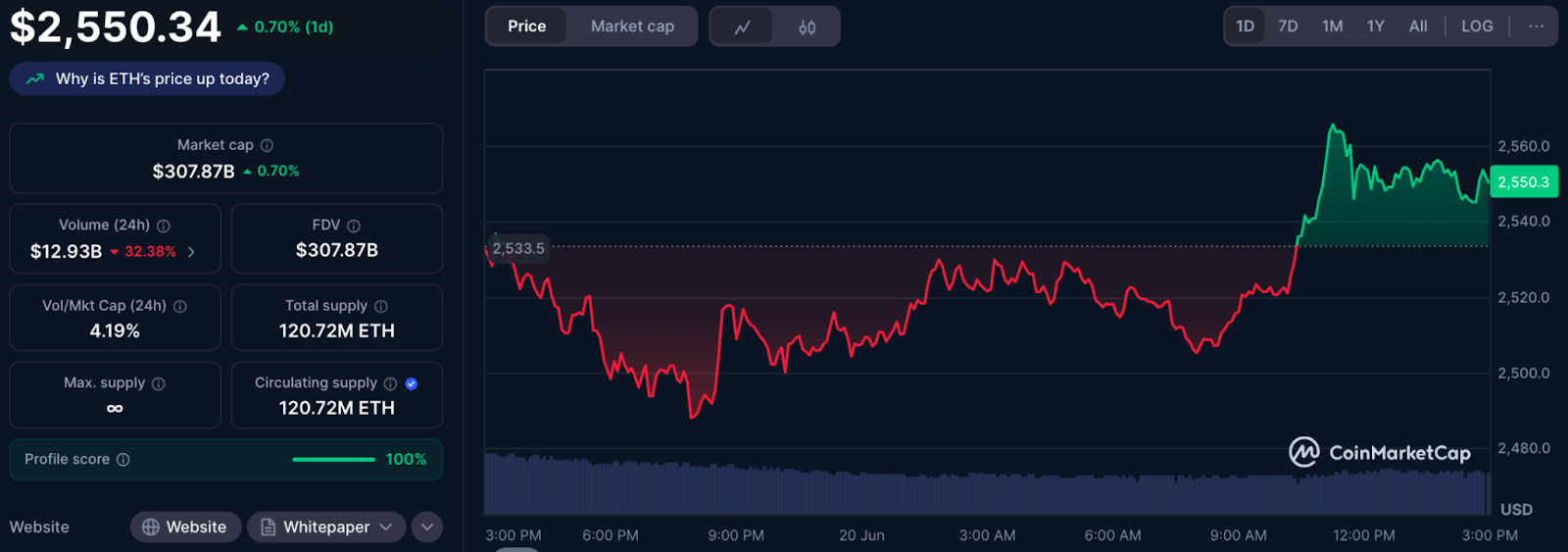Click 'Why is ETH's price up today?'
The width and height of the screenshot is (1568, 552).
(x=147, y=79)
